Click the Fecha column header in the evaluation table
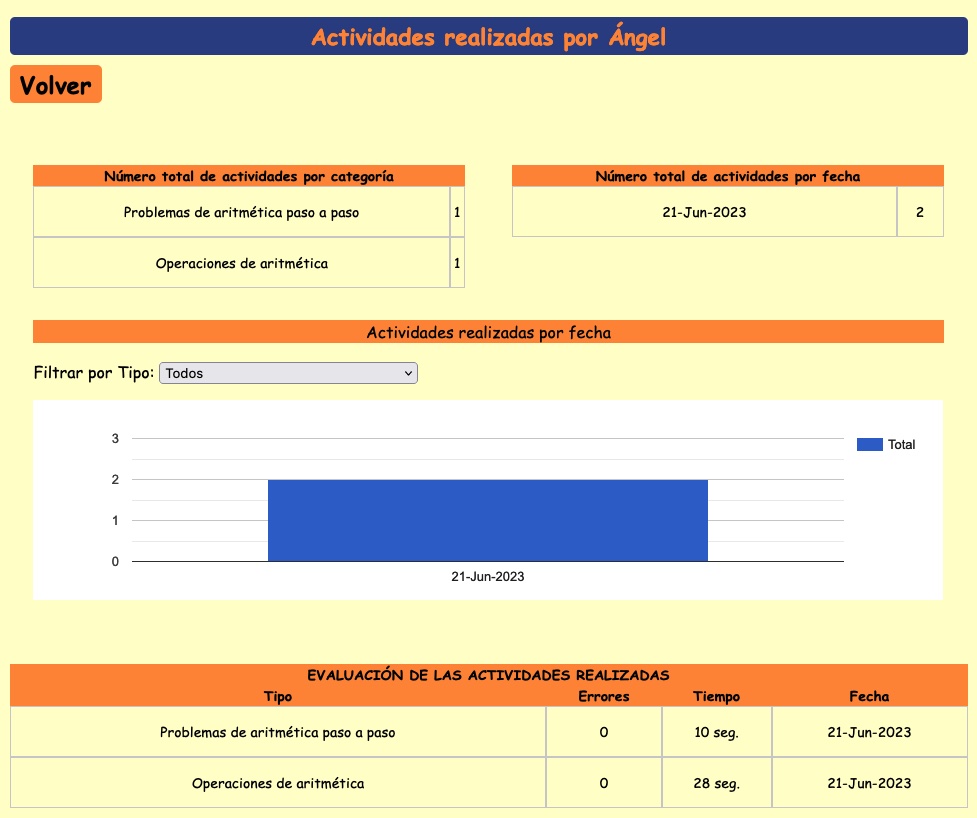This screenshot has width=977, height=818. pos(869,696)
